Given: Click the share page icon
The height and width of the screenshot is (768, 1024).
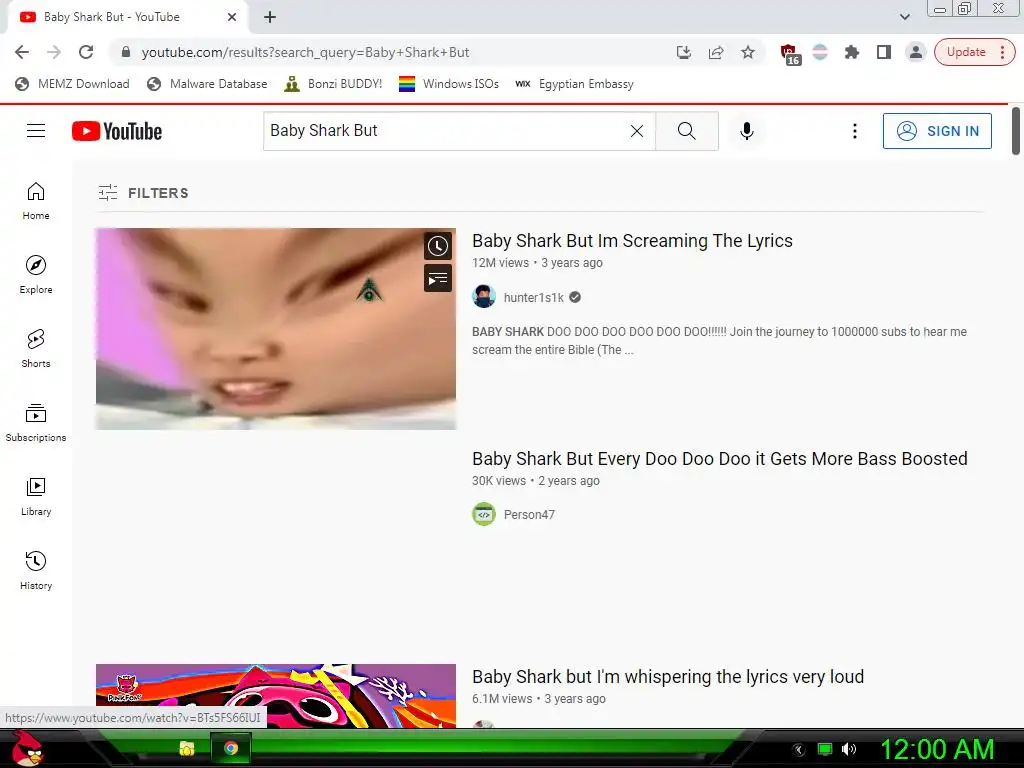Looking at the screenshot, I should pos(716,52).
